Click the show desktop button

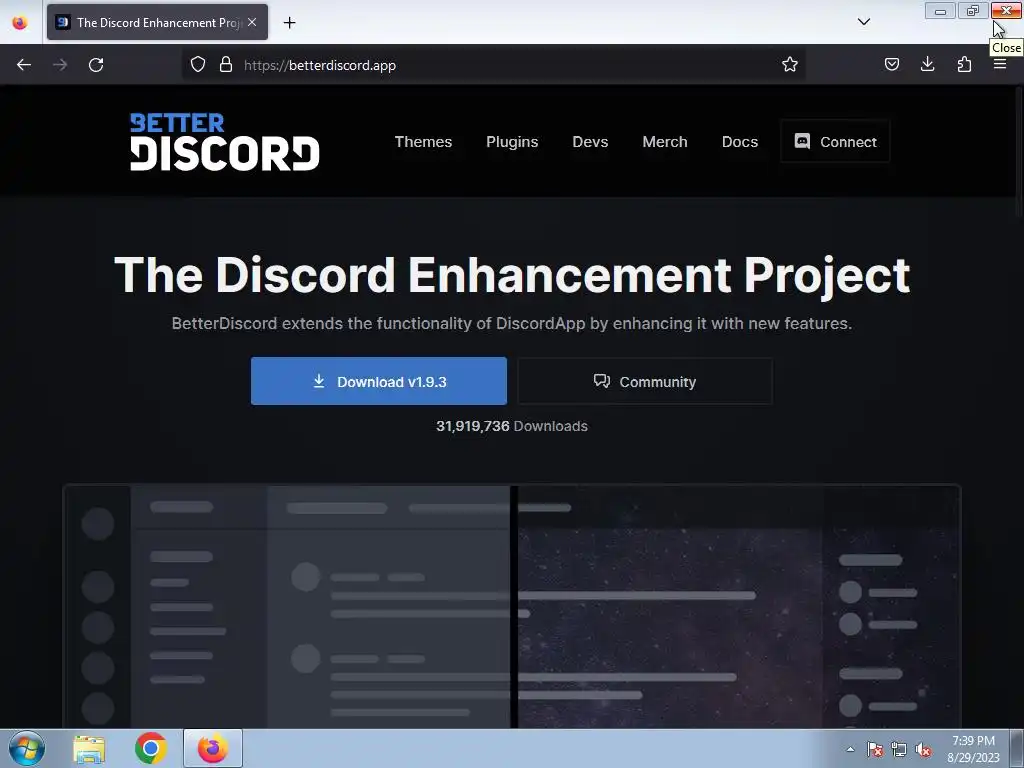pyautogui.click(x=1017, y=748)
